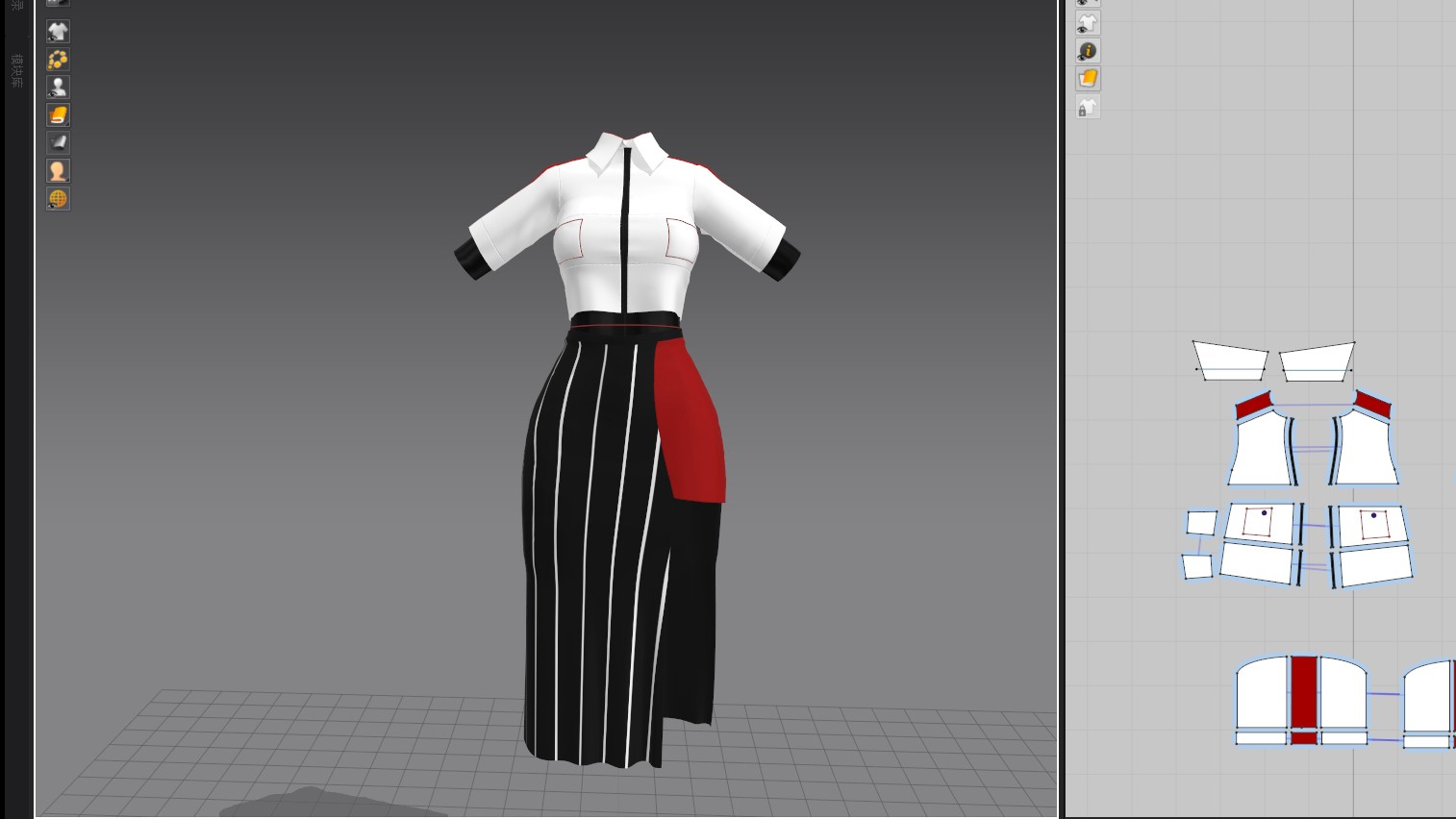Open the orange fabric render style icon
Screen dimensions: 1456x819
click(58, 115)
